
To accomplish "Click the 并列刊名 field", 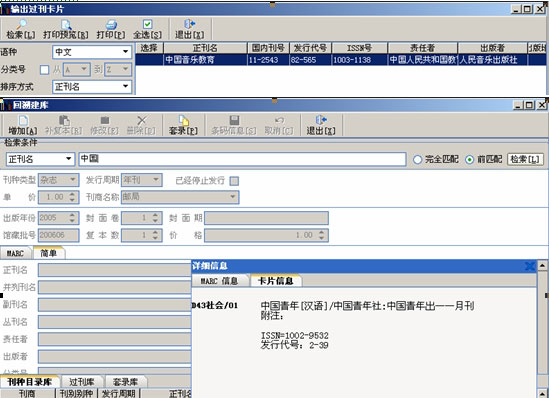I will pyautogui.click(x=114, y=287).
